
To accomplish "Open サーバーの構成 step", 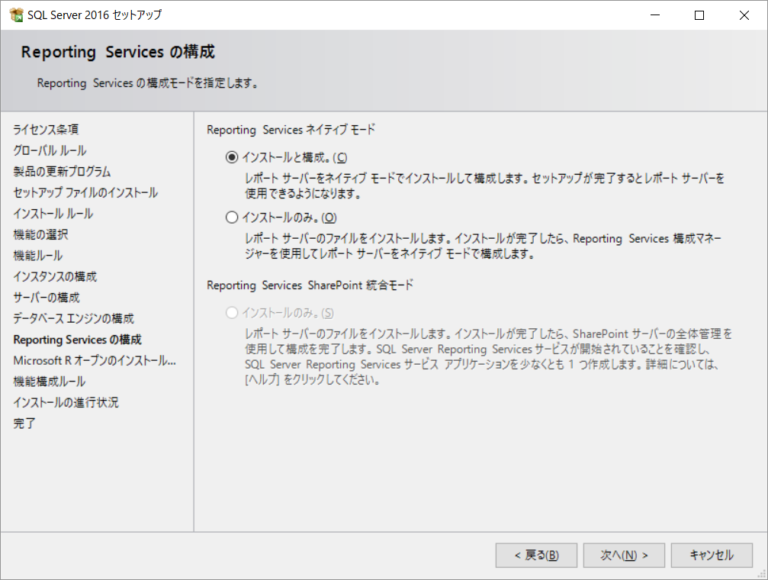I will tap(46, 297).
